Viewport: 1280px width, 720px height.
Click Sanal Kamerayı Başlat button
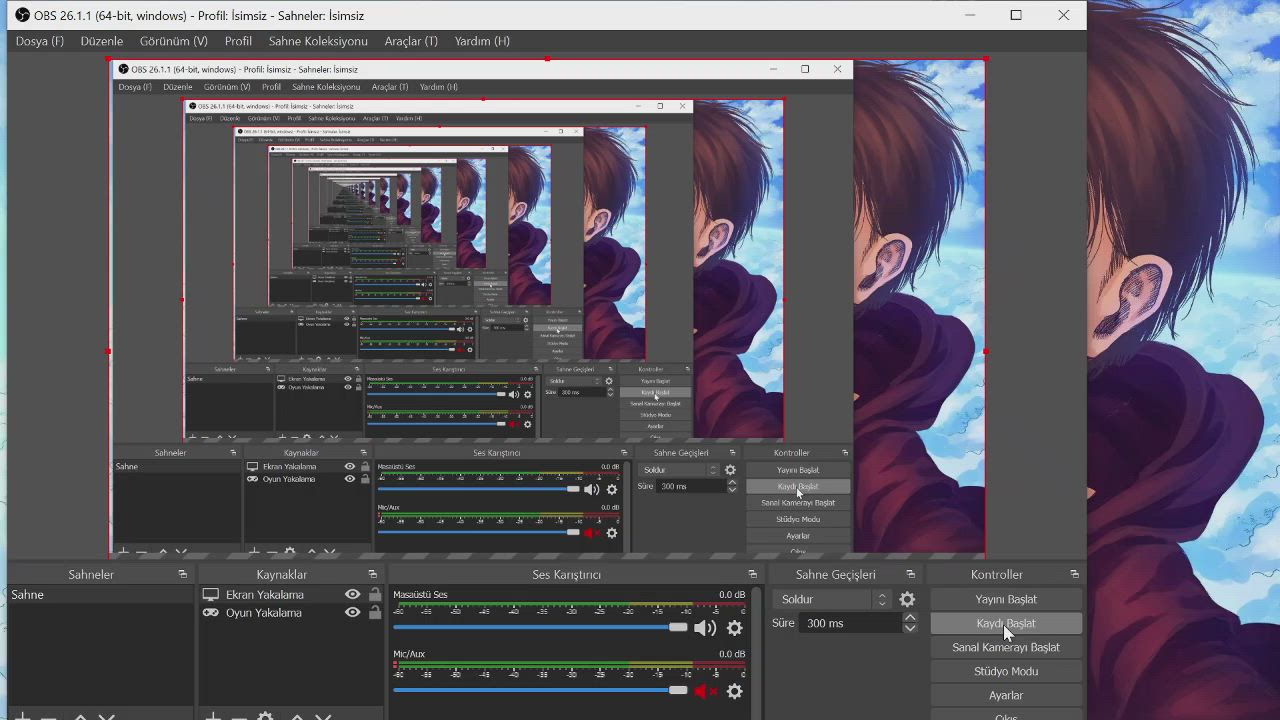tap(1006, 647)
